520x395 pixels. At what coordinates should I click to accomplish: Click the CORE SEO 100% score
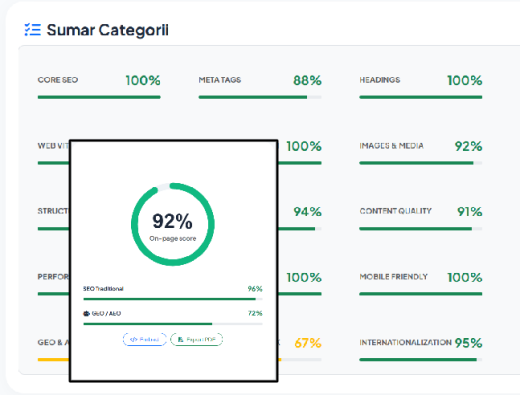pyautogui.click(x=143, y=80)
